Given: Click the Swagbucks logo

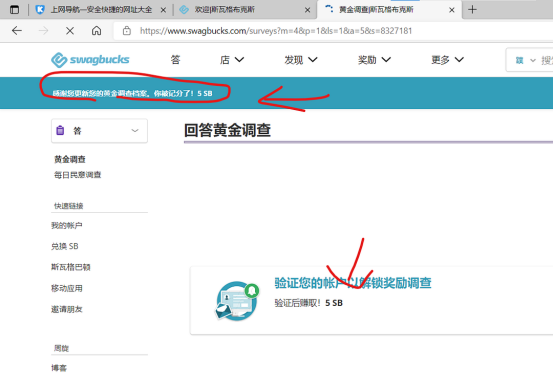Looking at the screenshot, I should (x=90, y=60).
